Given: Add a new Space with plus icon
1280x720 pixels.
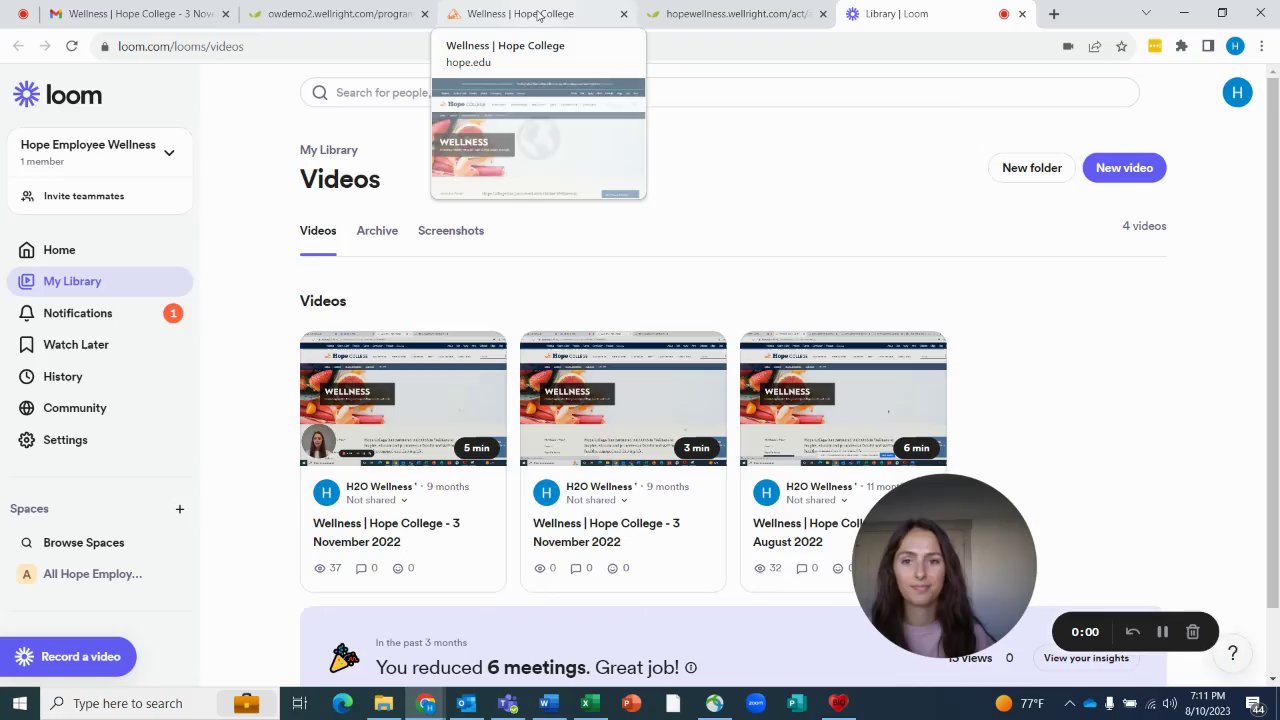Looking at the screenshot, I should click(x=180, y=509).
